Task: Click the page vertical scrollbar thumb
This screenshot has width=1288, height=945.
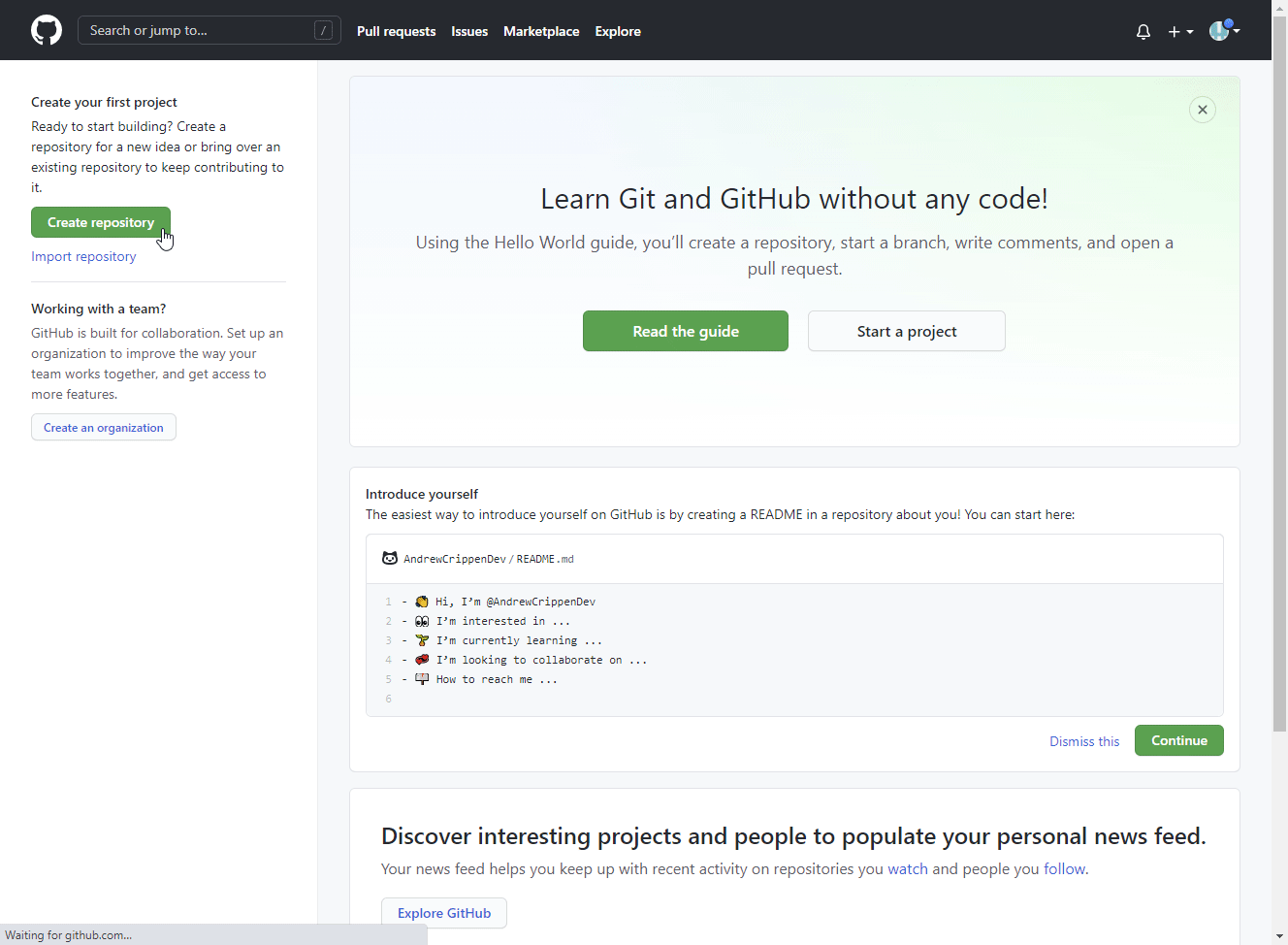Action: point(1279,374)
